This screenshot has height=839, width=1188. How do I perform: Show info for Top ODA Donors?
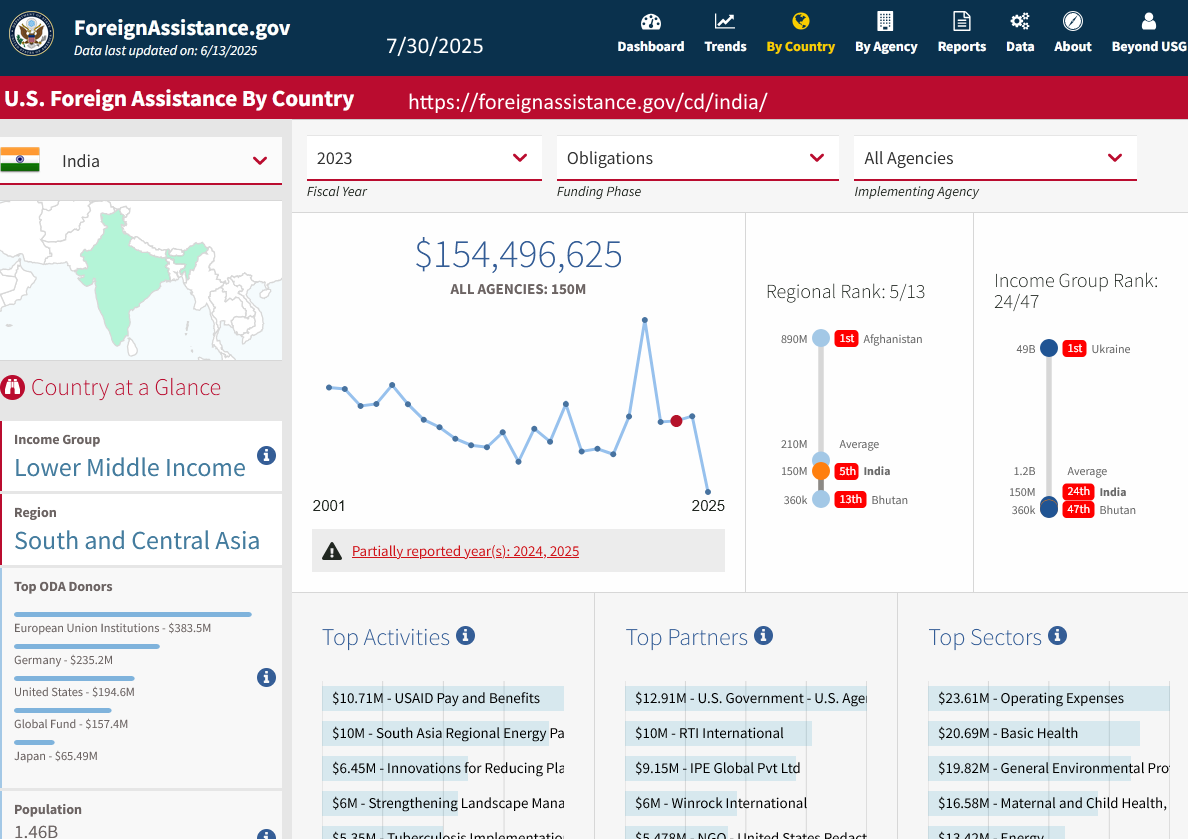(266, 678)
